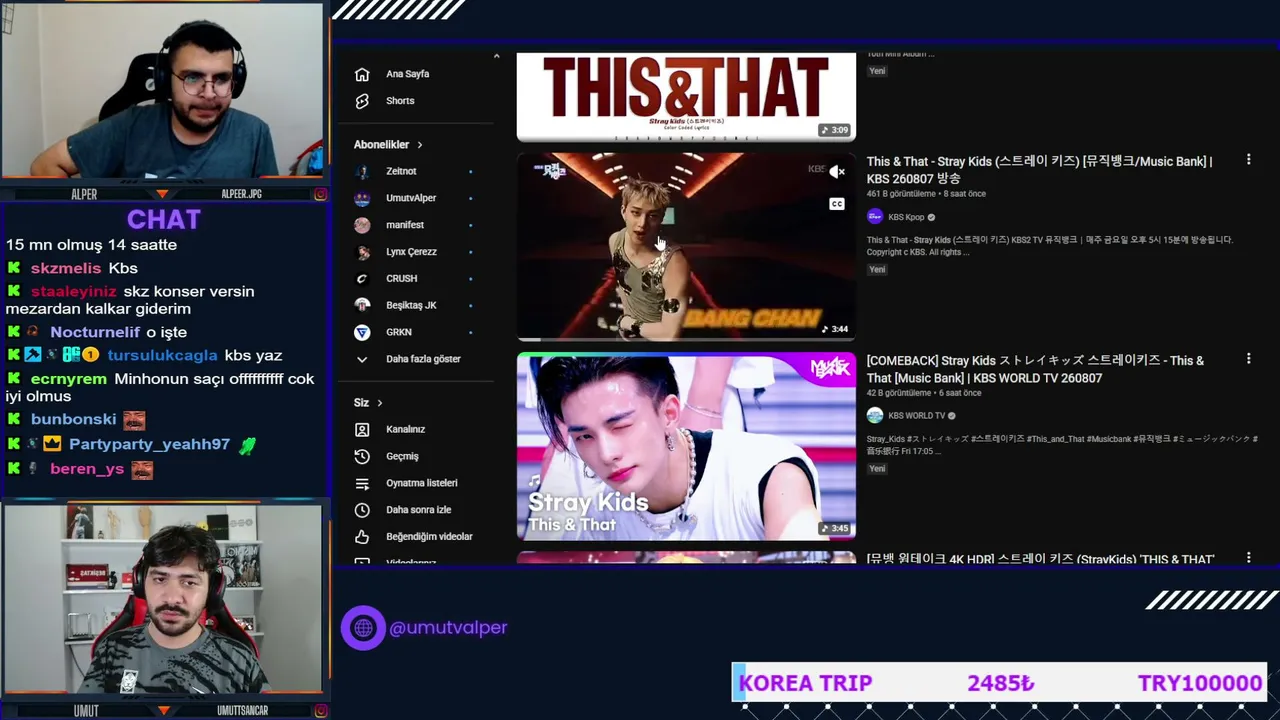Image resolution: width=1280 pixels, height=720 pixels.
Task: Open the Shorts icon in sidebar
Action: click(x=362, y=101)
